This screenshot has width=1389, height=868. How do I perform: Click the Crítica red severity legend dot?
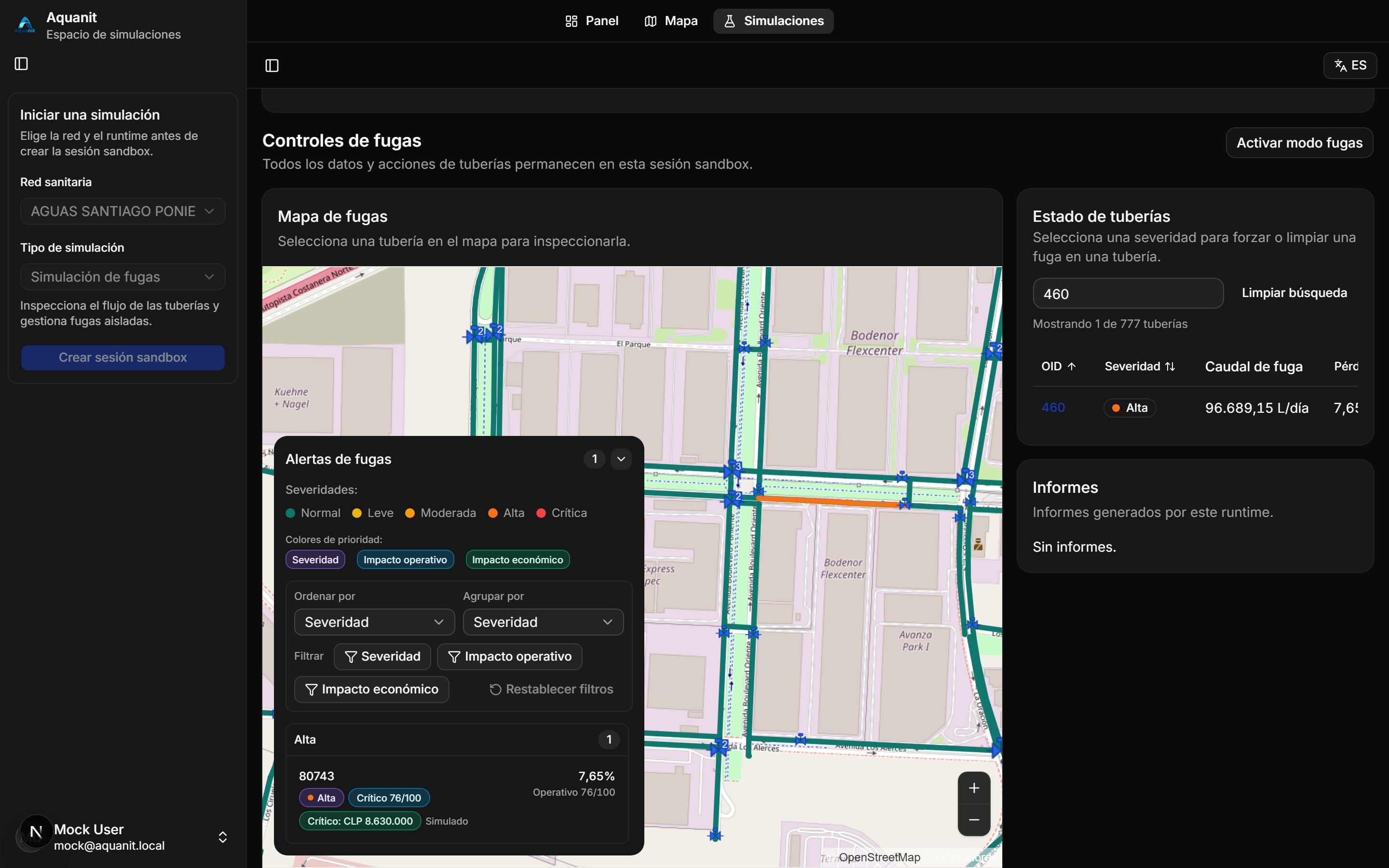click(x=541, y=513)
